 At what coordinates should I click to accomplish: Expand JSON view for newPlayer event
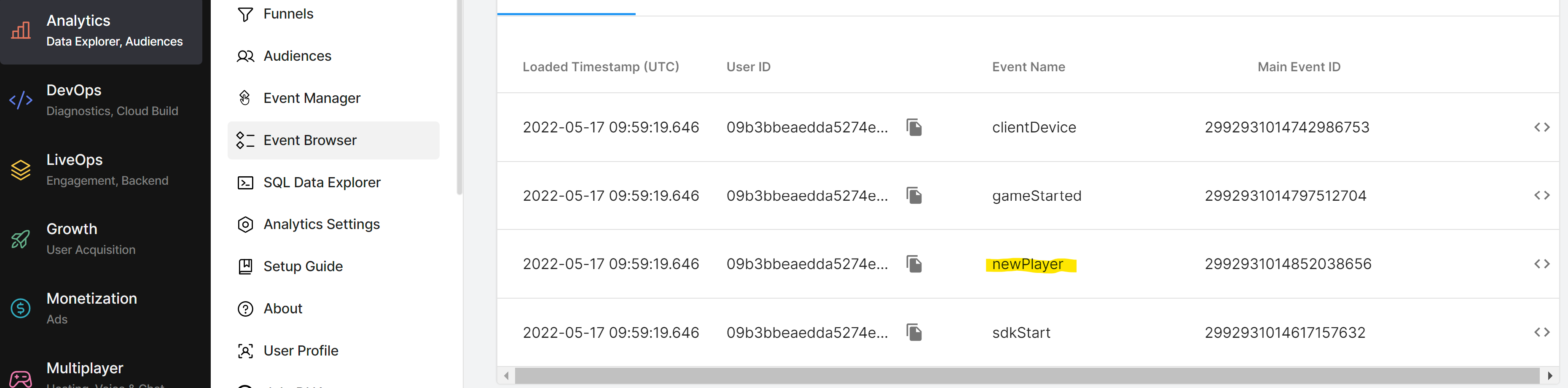1541,263
